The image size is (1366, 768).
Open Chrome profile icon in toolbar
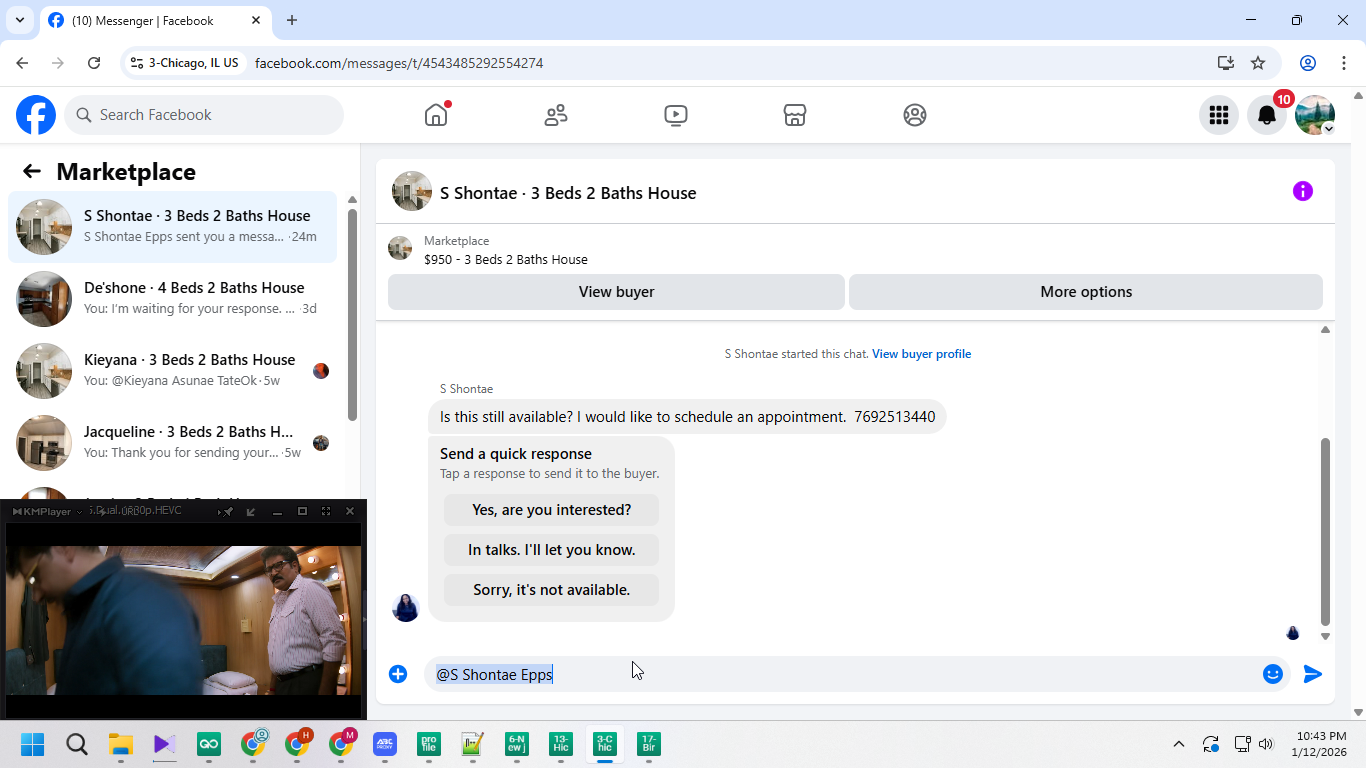pyautogui.click(x=1307, y=63)
